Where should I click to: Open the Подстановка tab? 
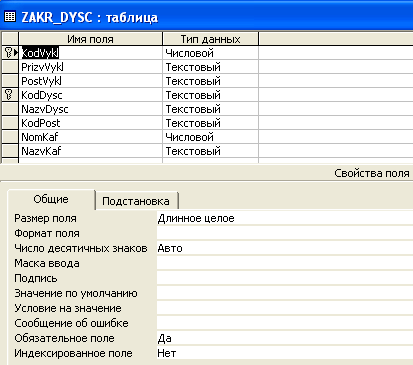pyautogui.click(x=136, y=201)
